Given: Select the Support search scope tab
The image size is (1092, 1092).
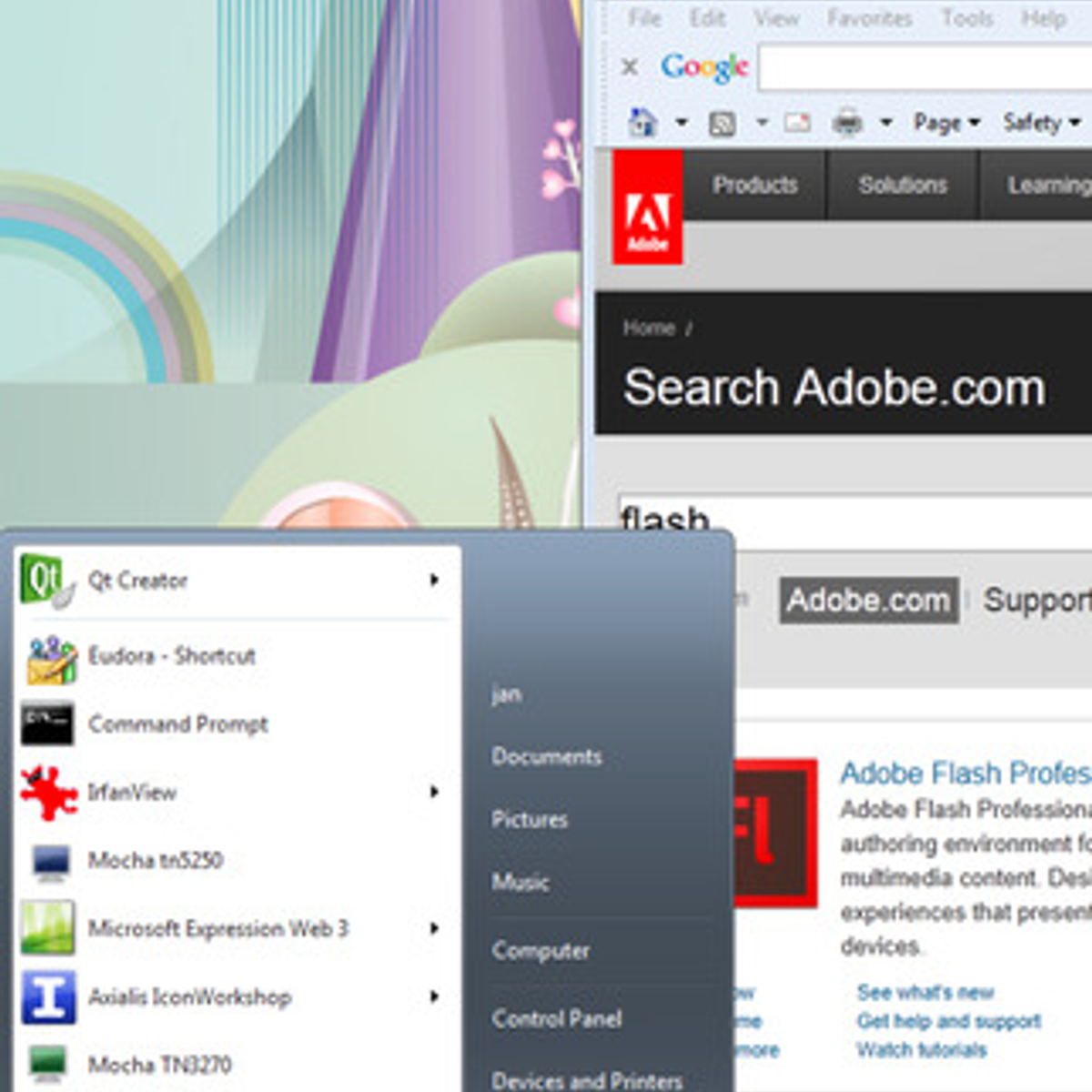Looking at the screenshot, I should (x=1037, y=601).
